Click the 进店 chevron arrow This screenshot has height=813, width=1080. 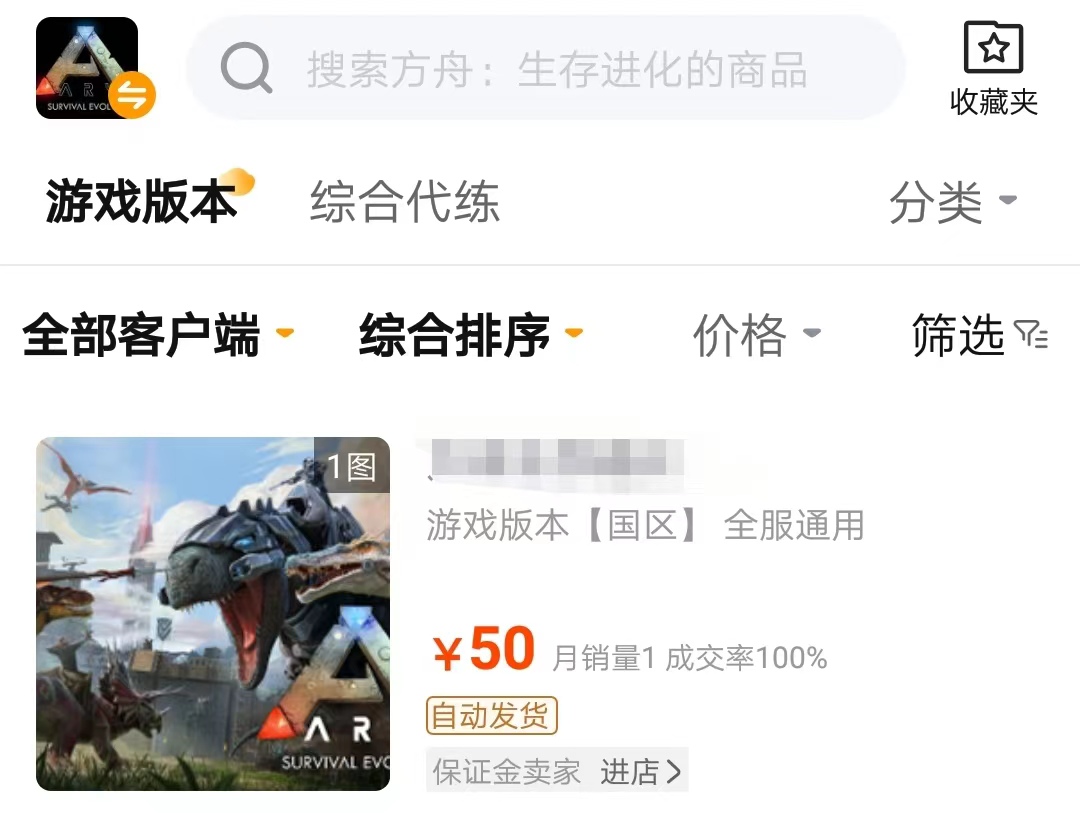pyautogui.click(x=674, y=772)
